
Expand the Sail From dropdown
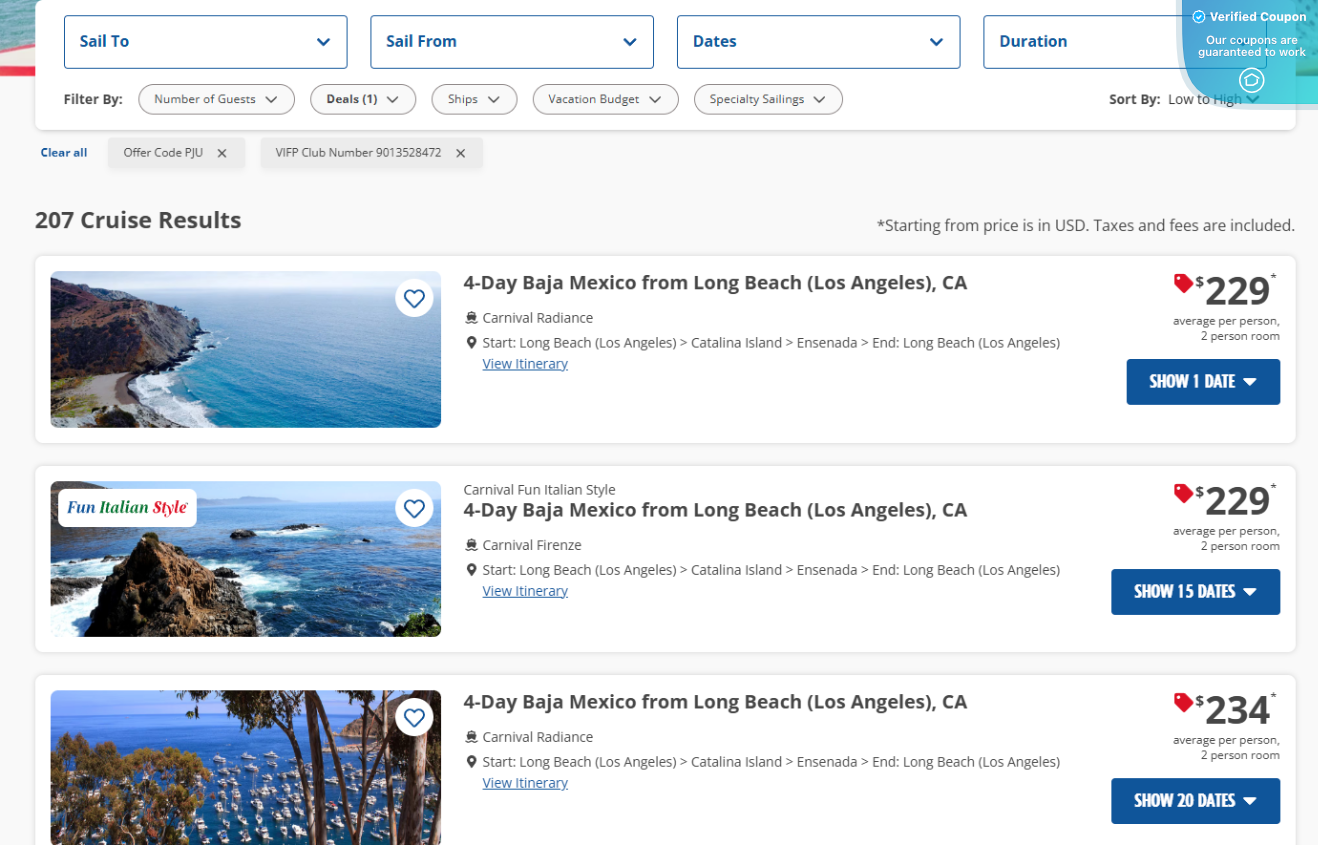(x=511, y=42)
